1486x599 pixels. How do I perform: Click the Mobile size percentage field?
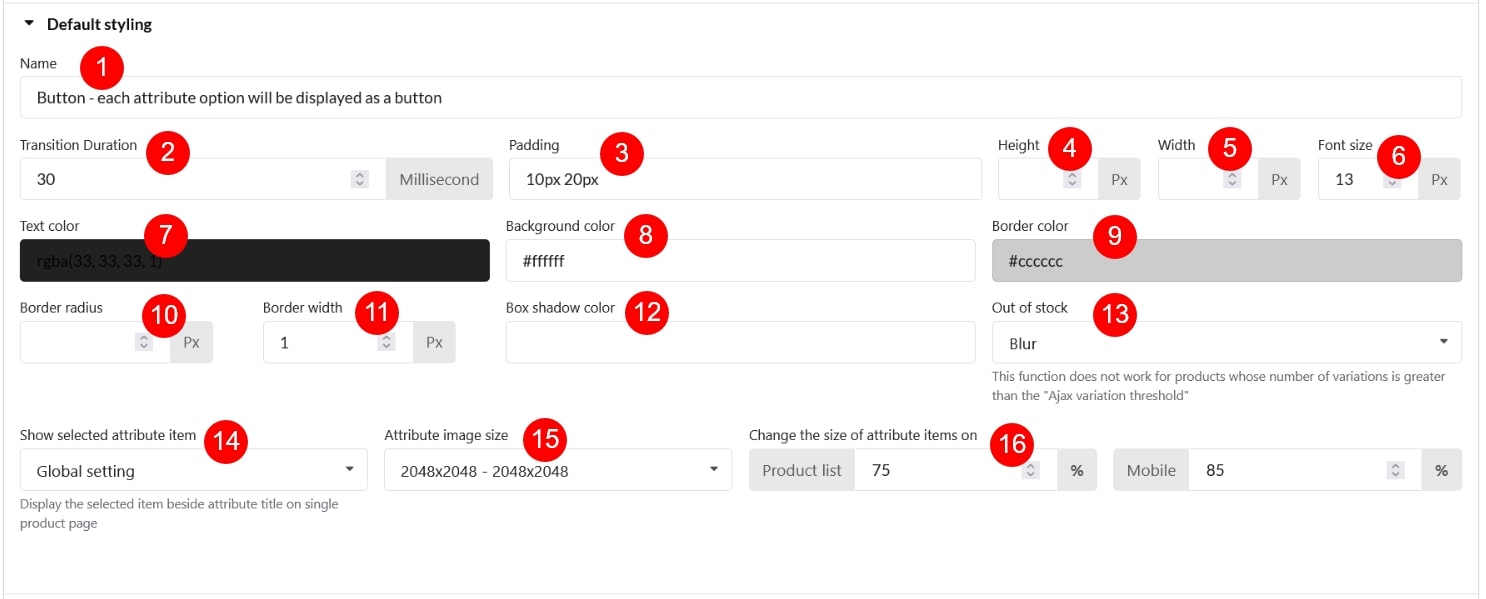[1290, 470]
